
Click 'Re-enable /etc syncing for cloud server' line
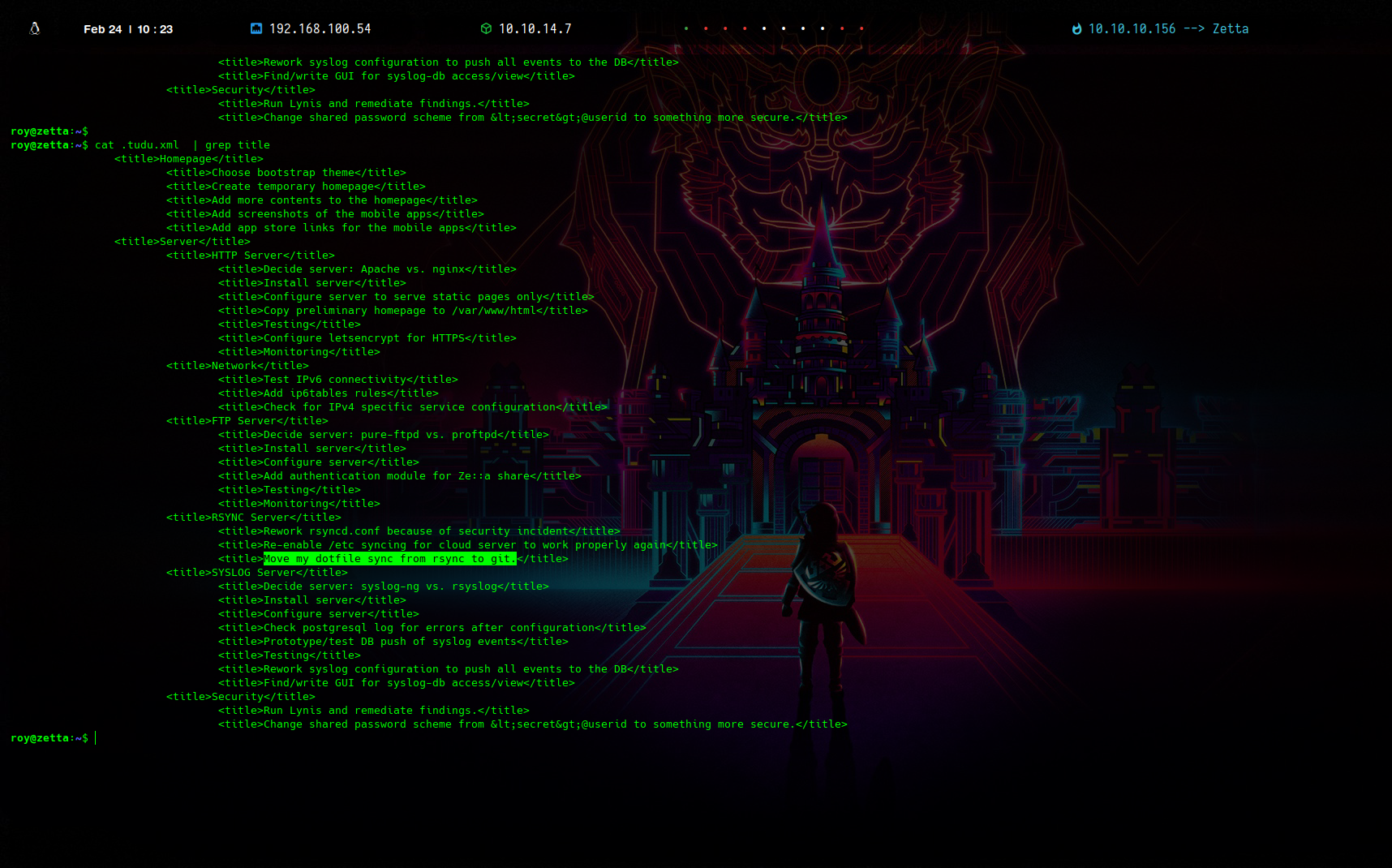468,545
